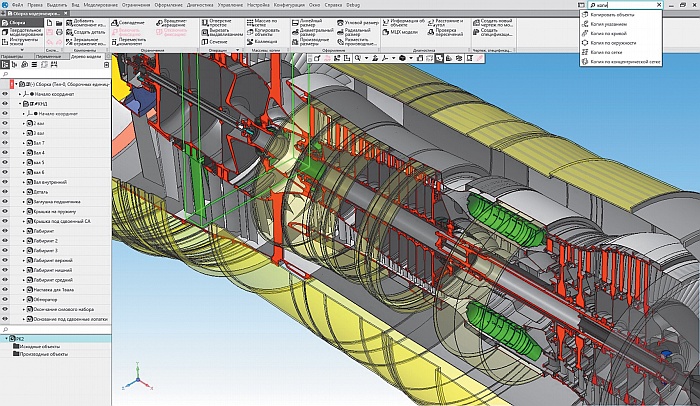Collapse the top Сборка root node

14,84
